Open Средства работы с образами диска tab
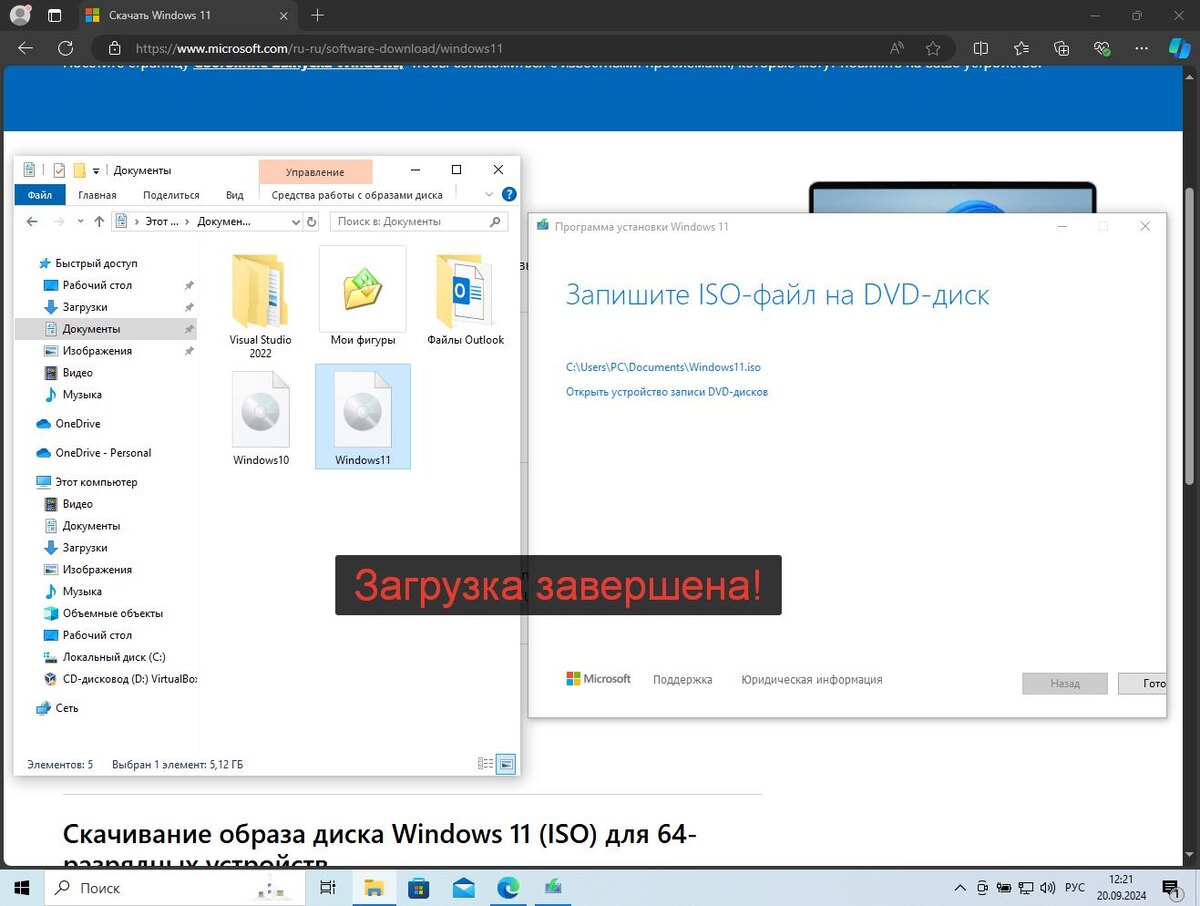 point(357,195)
